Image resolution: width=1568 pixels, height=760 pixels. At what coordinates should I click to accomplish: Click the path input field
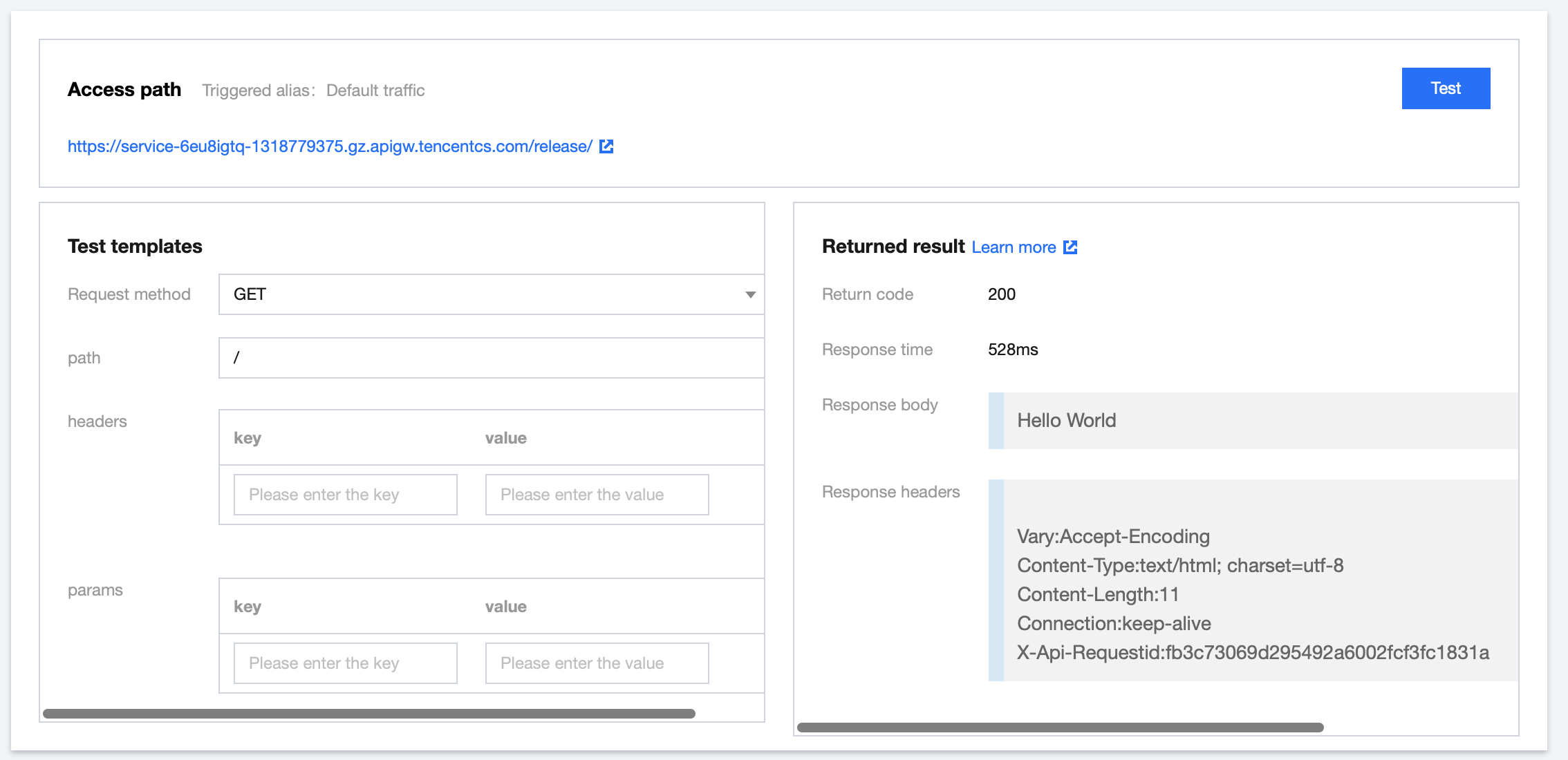click(491, 358)
